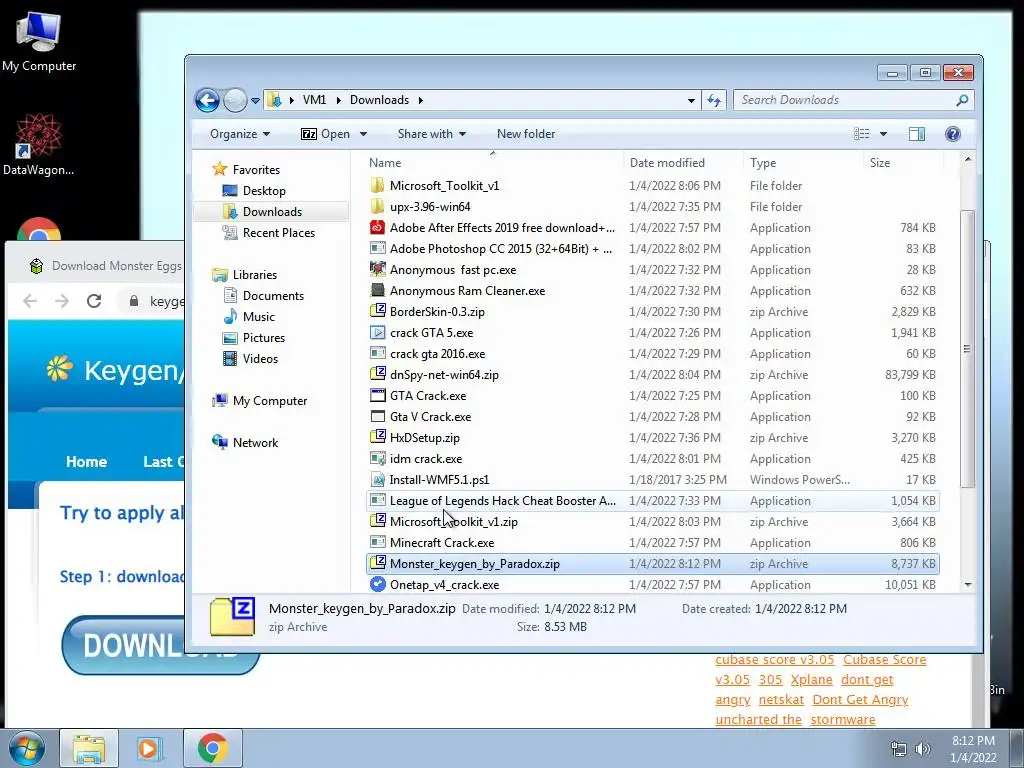Viewport: 1024px width, 768px height.
Task: Click crack GTA 5.exe icon
Action: click(x=377, y=332)
